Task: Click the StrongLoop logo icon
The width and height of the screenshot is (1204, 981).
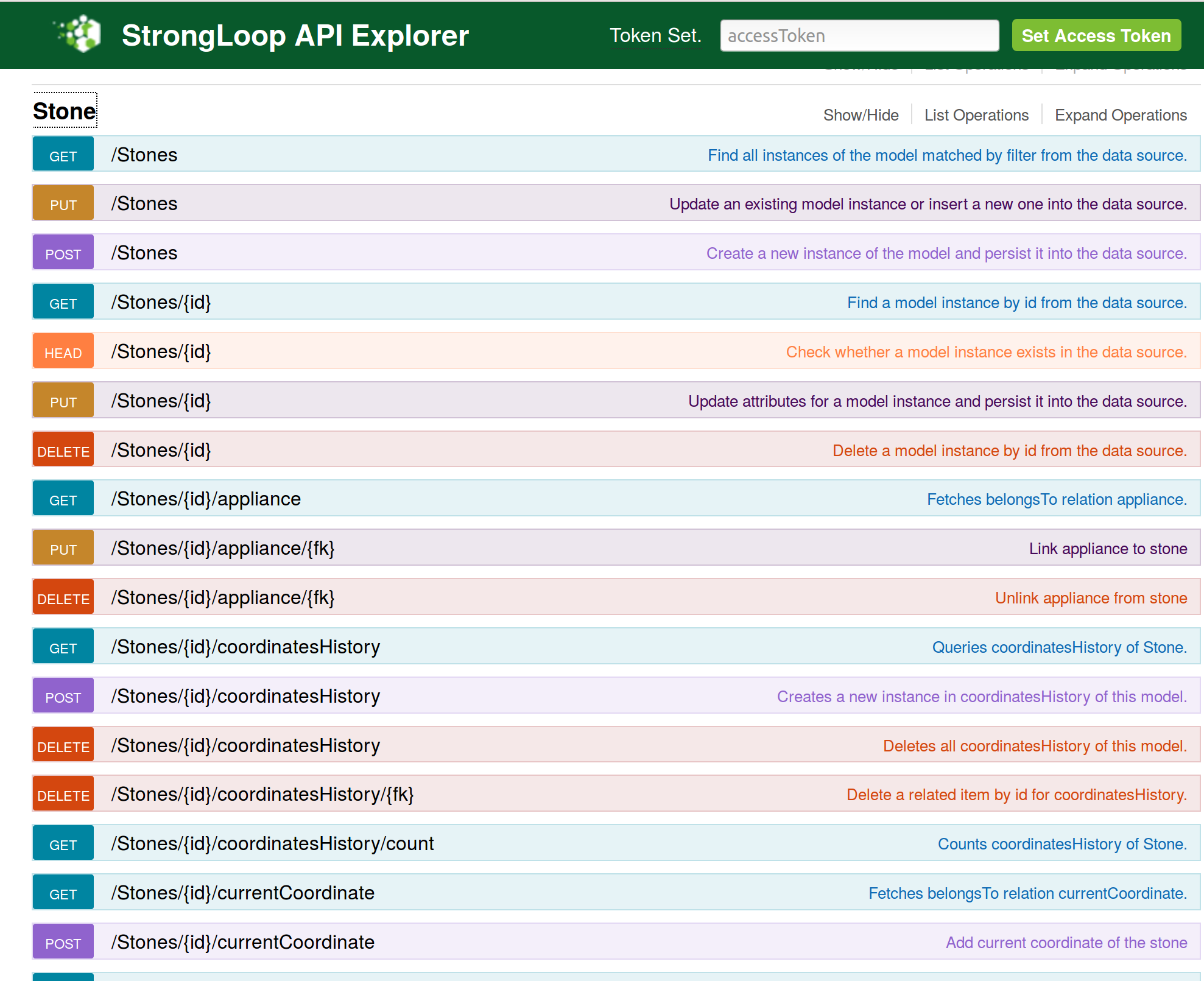Action: click(x=78, y=34)
